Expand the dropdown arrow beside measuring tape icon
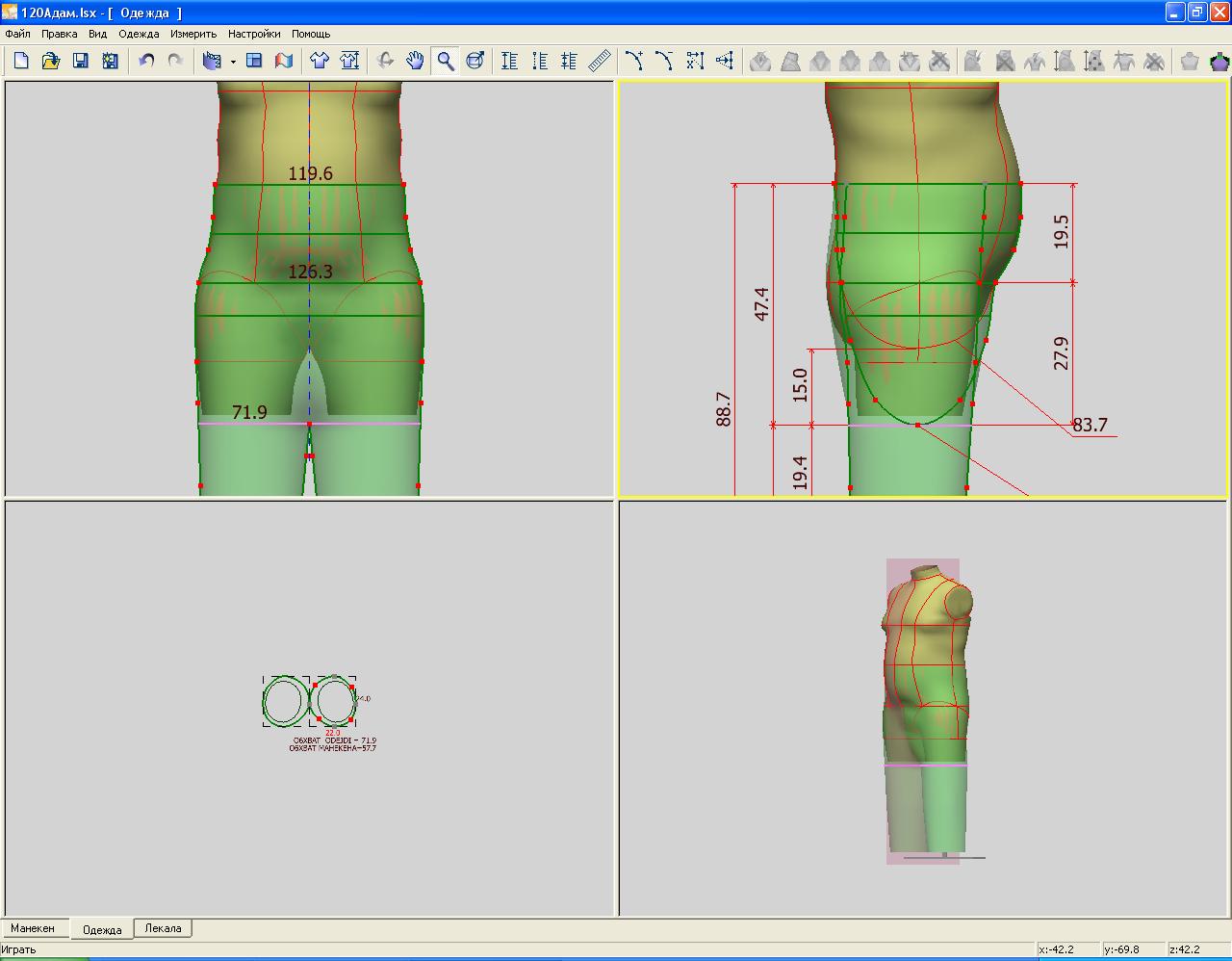The height and width of the screenshot is (961, 1232). (233, 62)
